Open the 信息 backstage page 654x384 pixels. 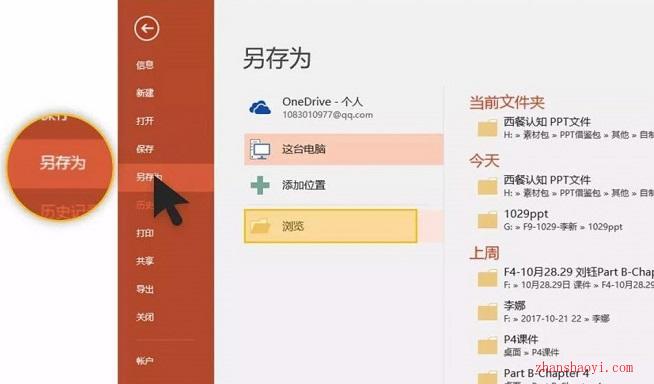(x=145, y=65)
